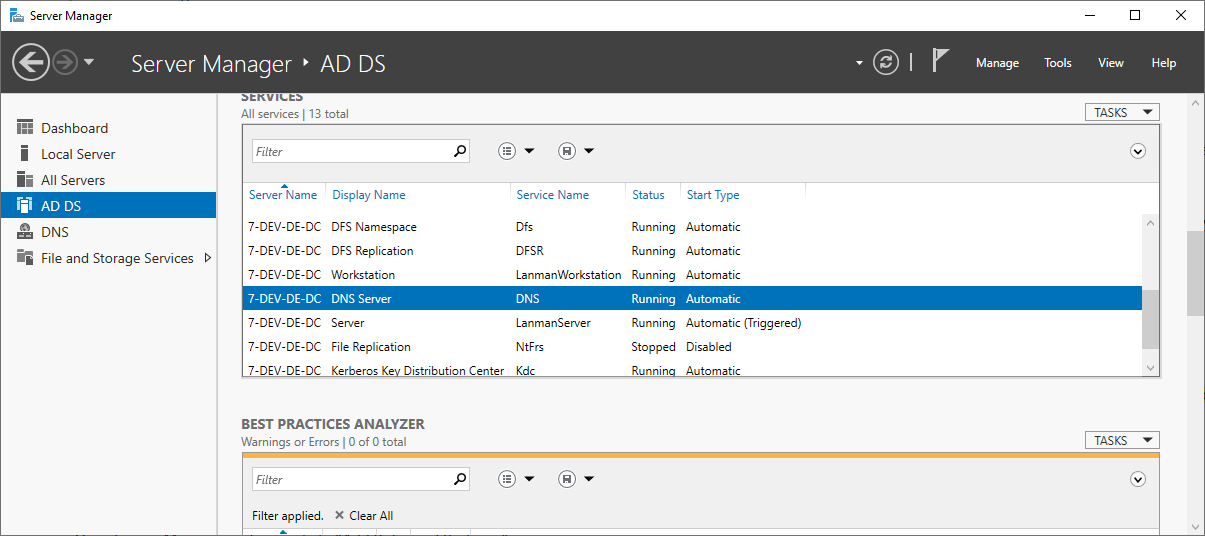Click File and Storage Services icon
Screen dimensions: 1205x536
[25, 258]
